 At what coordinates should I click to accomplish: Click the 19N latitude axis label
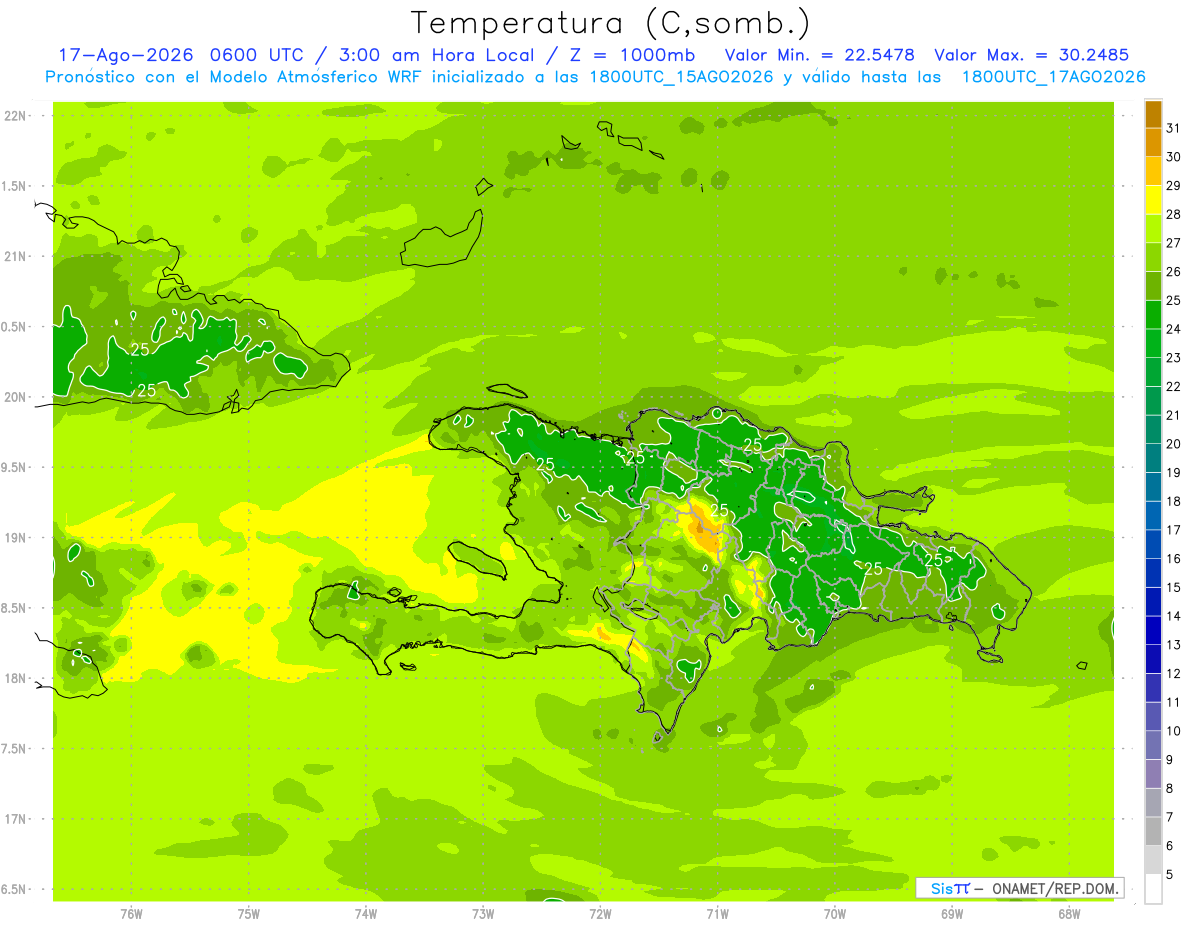coord(15,538)
